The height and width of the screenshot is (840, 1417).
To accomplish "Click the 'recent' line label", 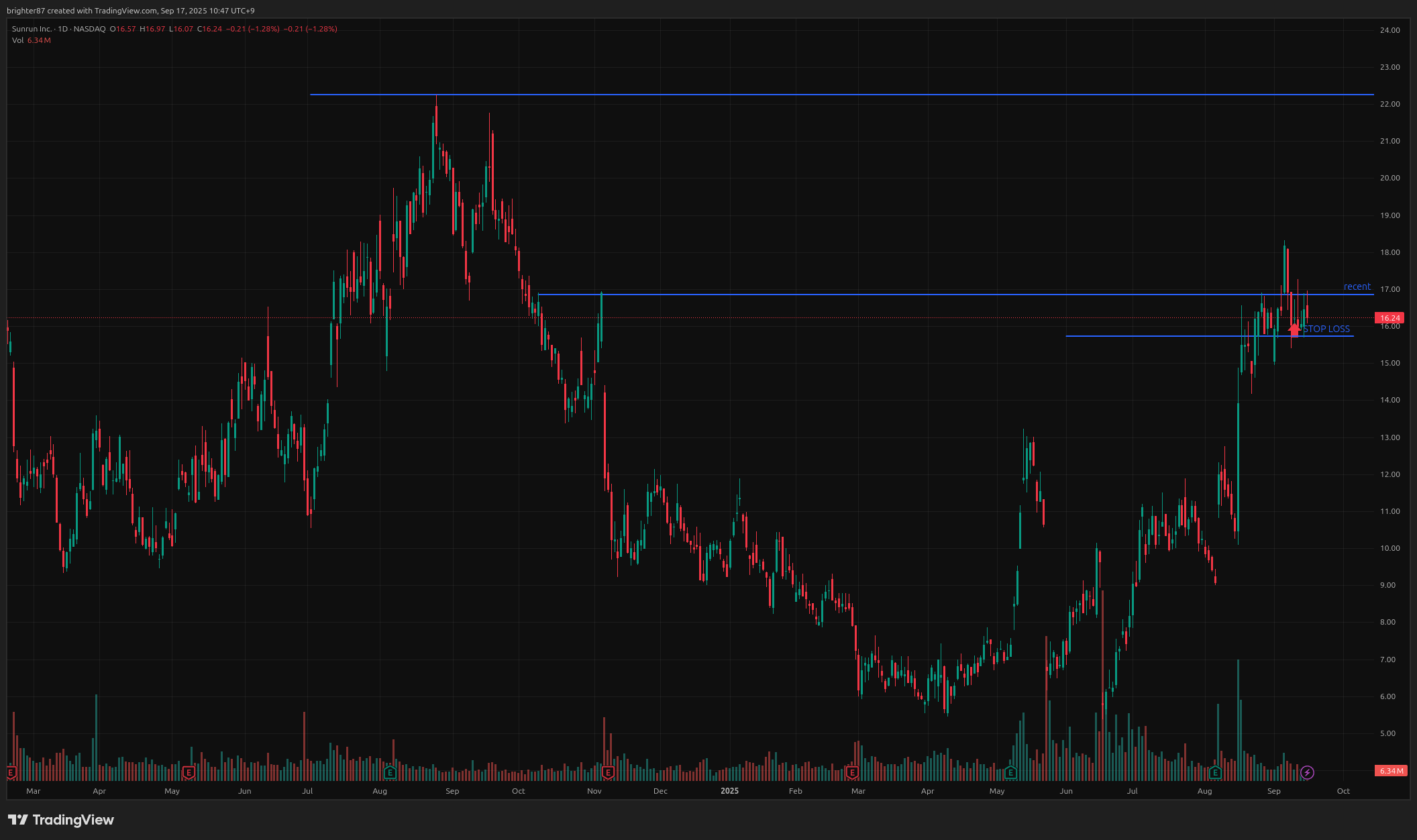I will [1357, 286].
